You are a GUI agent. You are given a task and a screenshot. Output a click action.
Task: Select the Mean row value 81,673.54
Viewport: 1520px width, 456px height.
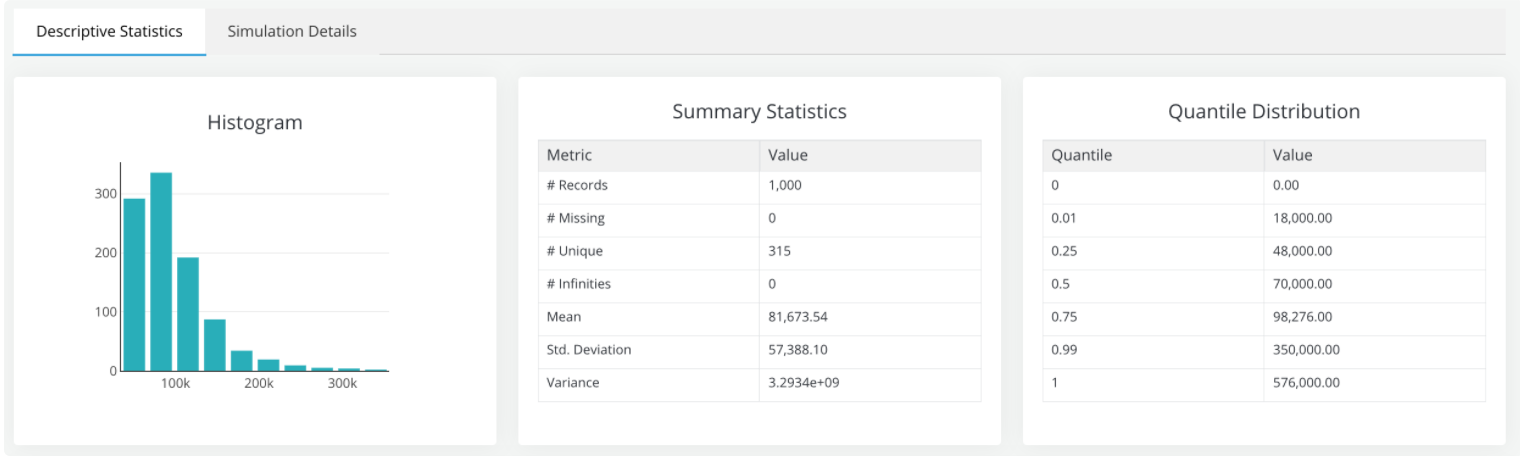pyautogui.click(x=798, y=317)
